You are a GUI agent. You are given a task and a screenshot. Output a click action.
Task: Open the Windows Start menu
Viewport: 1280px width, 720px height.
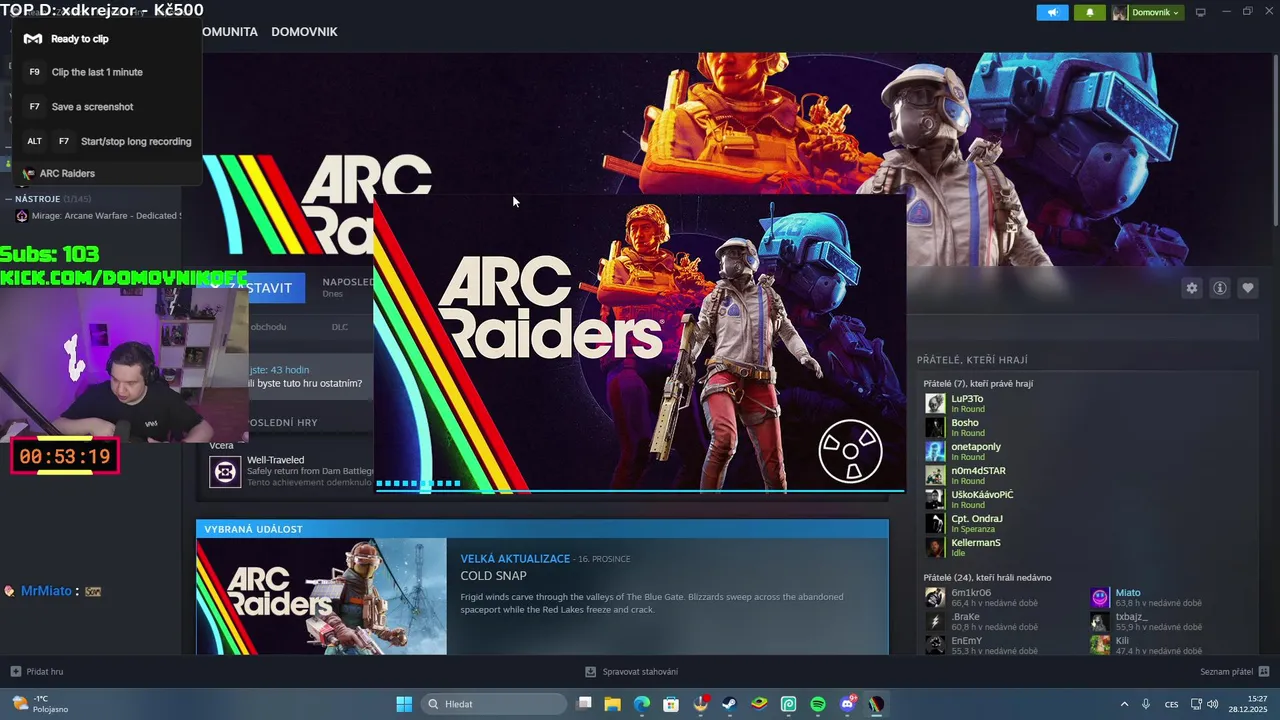404,704
